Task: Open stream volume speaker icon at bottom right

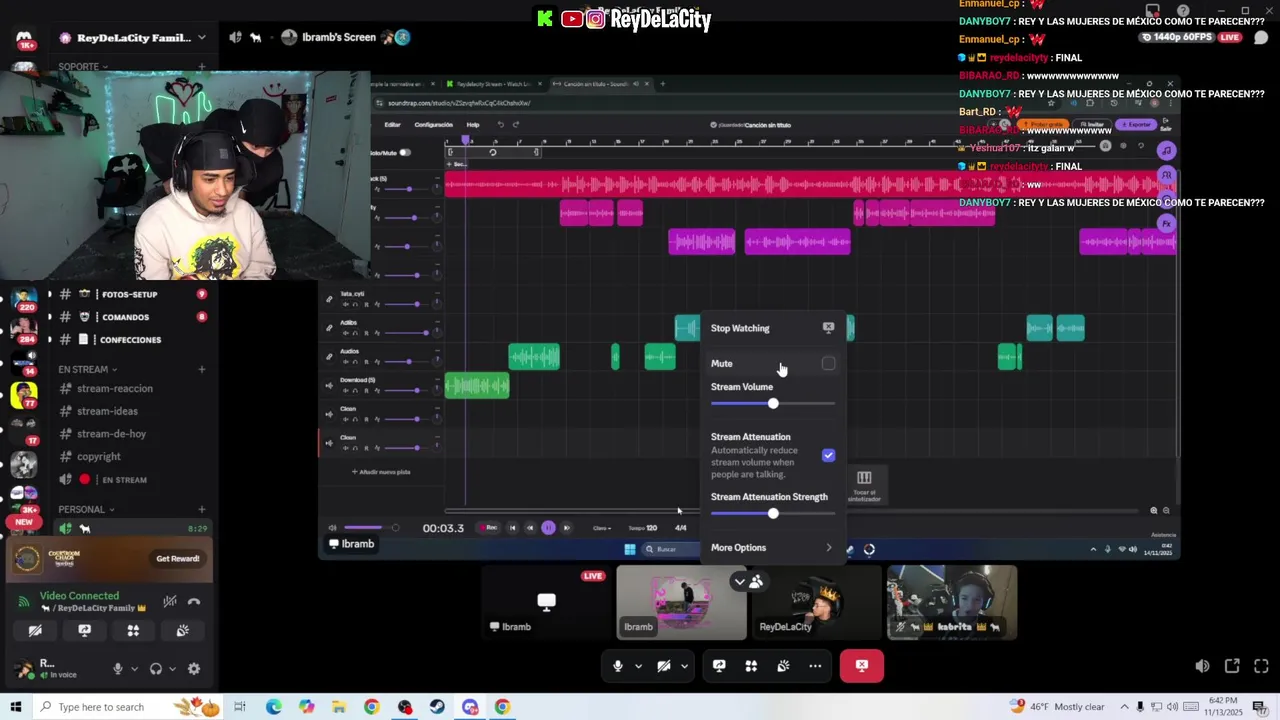Action: point(1202,666)
